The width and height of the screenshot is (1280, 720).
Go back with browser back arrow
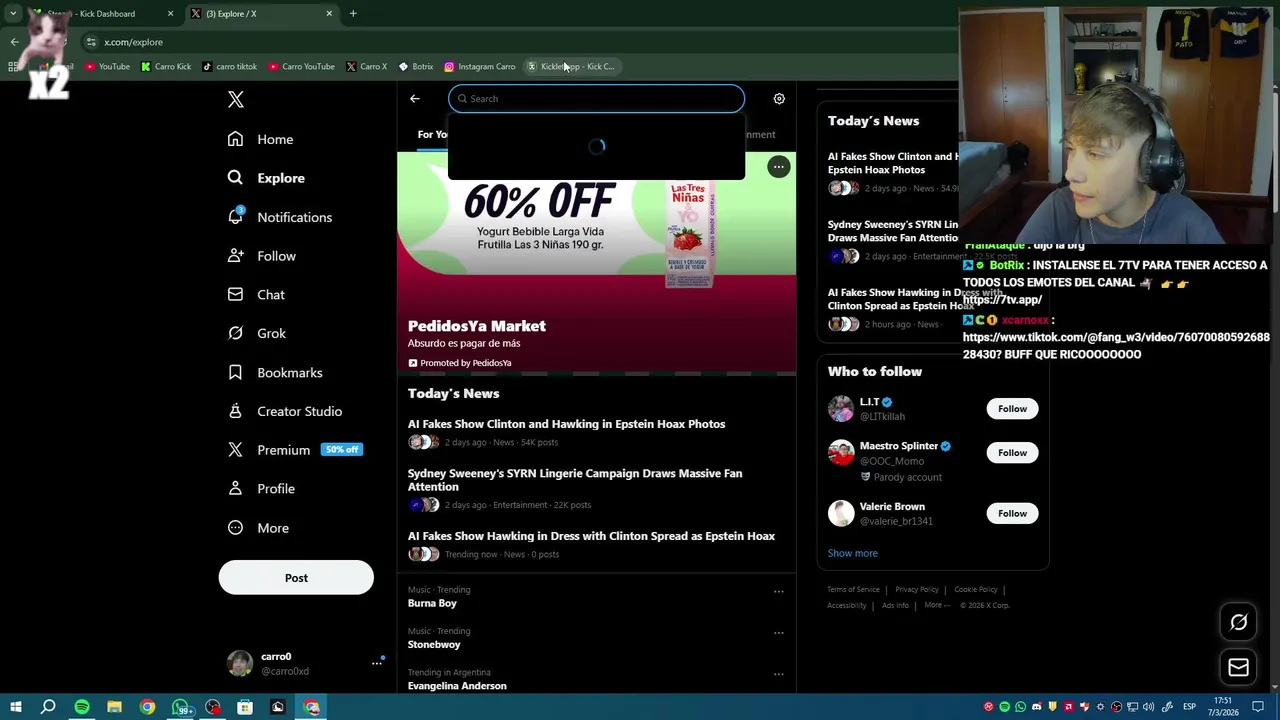14,42
